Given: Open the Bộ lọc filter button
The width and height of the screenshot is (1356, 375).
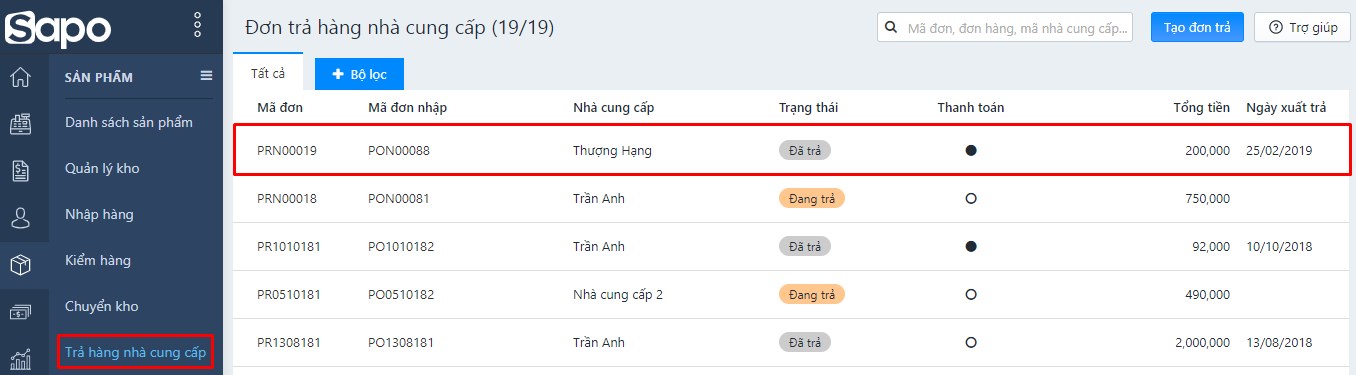Looking at the screenshot, I should 359,75.
